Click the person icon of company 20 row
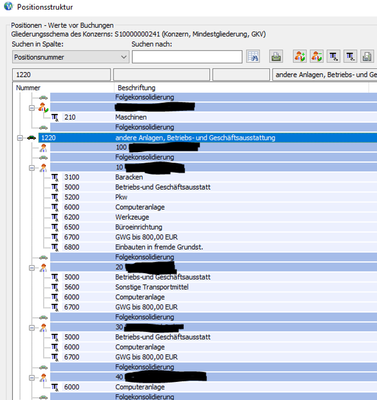 (x=43, y=268)
